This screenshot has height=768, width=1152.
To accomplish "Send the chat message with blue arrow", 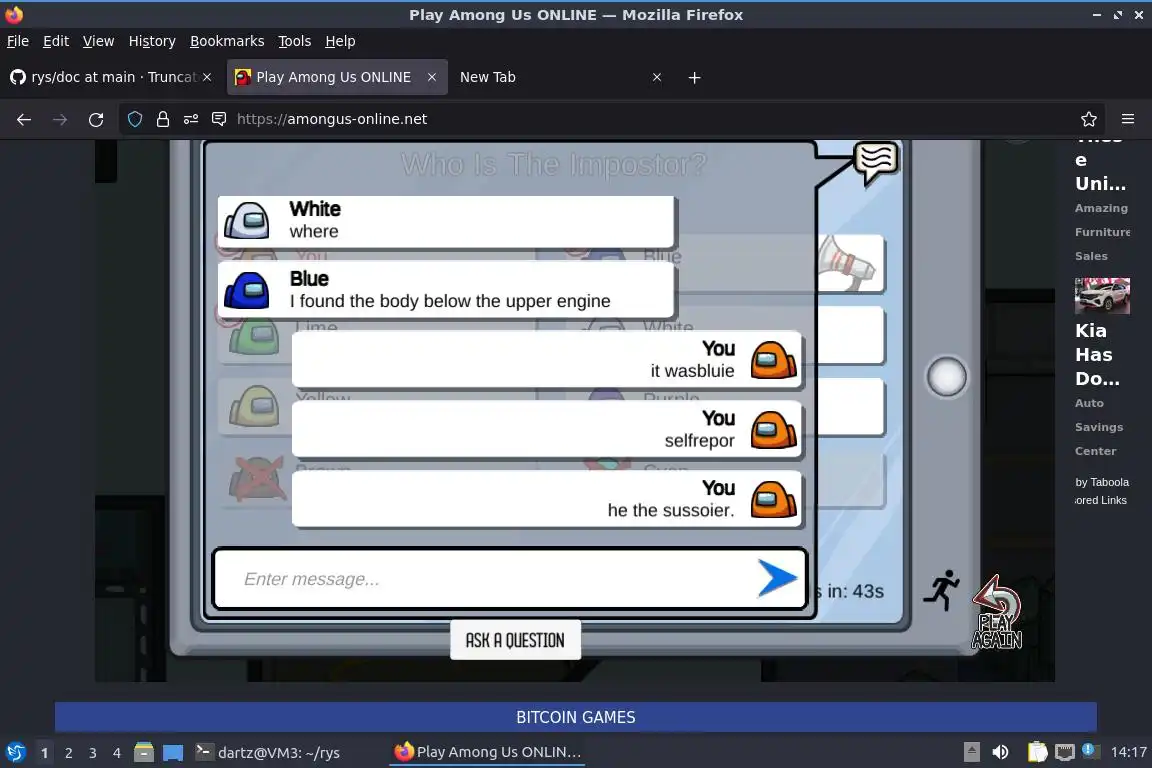I will (777, 578).
